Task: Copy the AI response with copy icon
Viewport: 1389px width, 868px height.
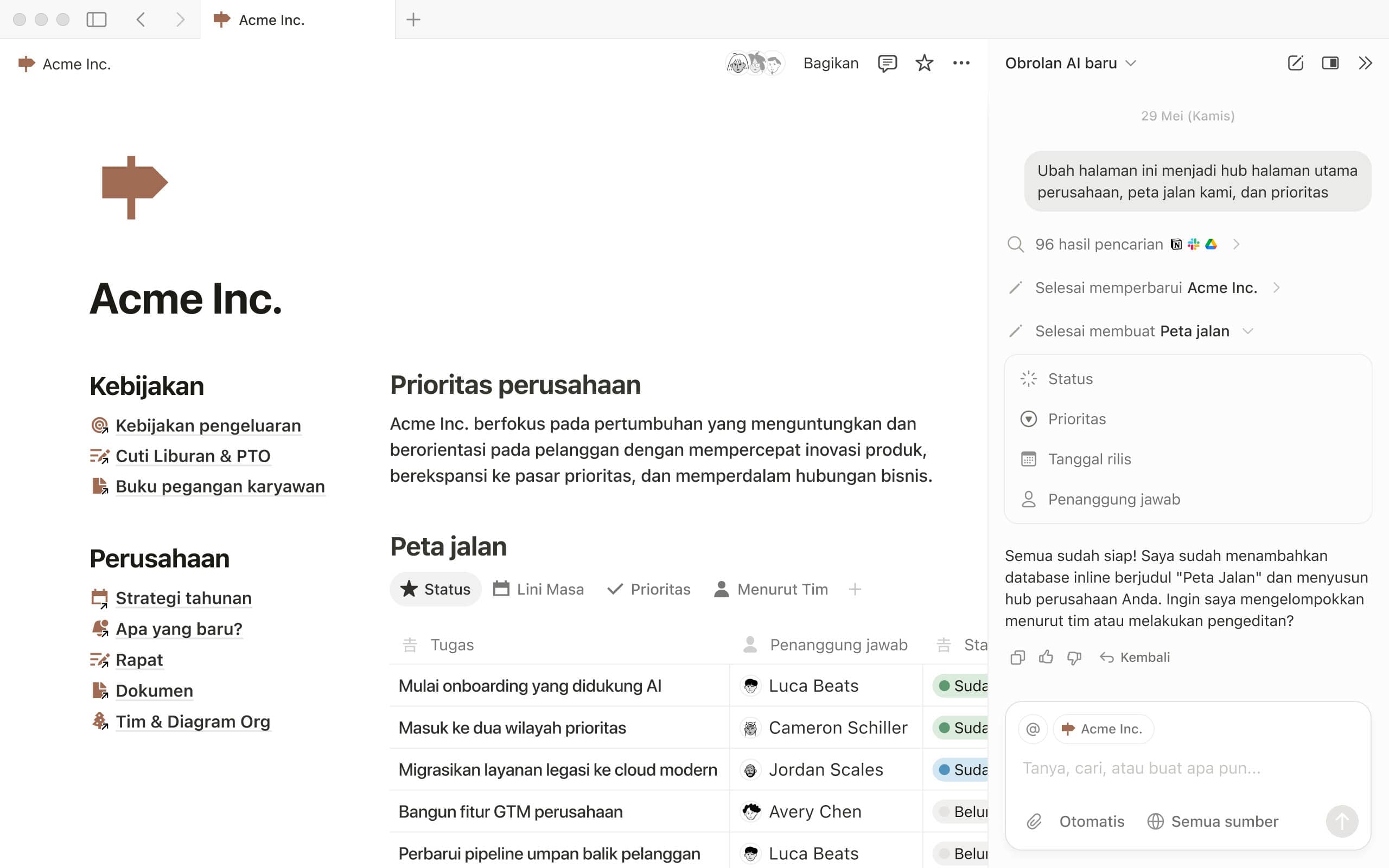Action: pyautogui.click(x=1017, y=658)
